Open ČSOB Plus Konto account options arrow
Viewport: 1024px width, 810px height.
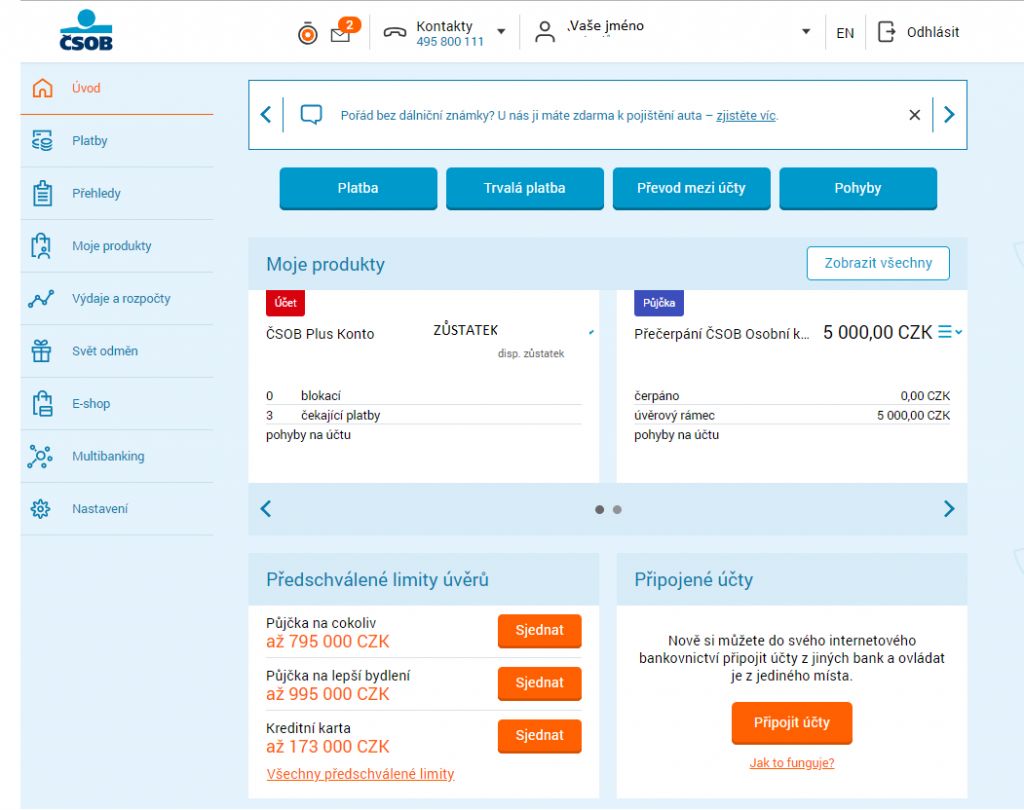pos(591,332)
